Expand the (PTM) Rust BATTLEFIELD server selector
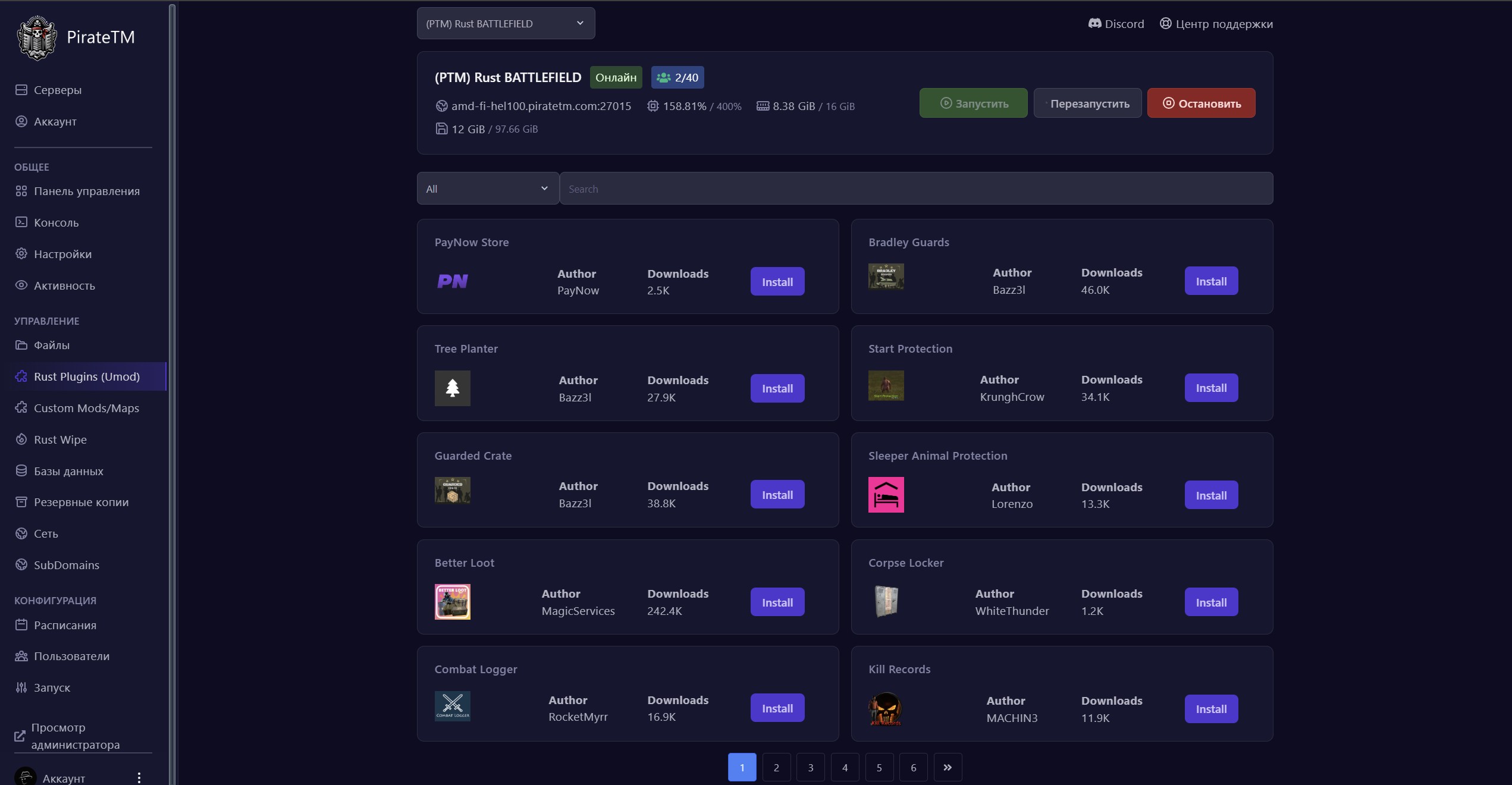The height and width of the screenshot is (785, 1512). tap(506, 24)
